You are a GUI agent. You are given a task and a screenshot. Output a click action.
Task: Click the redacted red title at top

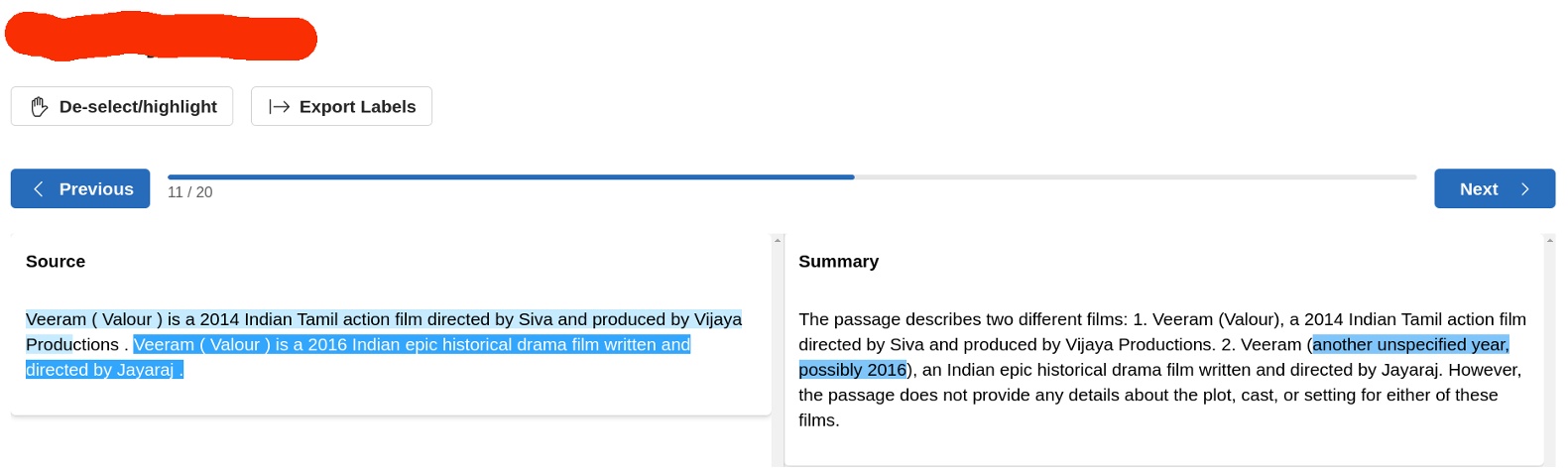click(161, 38)
